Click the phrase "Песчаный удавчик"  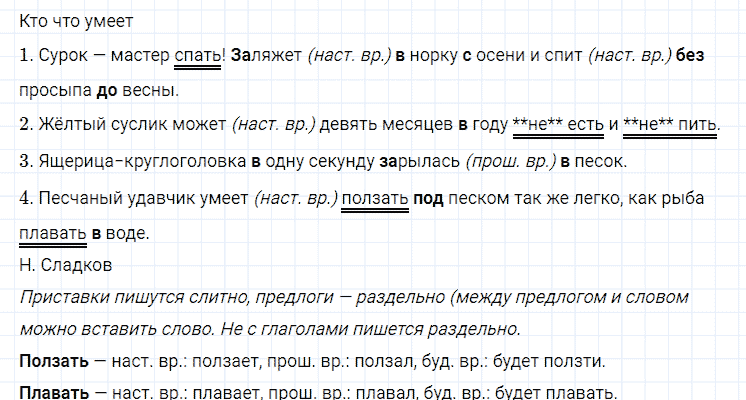[x=108, y=198]
